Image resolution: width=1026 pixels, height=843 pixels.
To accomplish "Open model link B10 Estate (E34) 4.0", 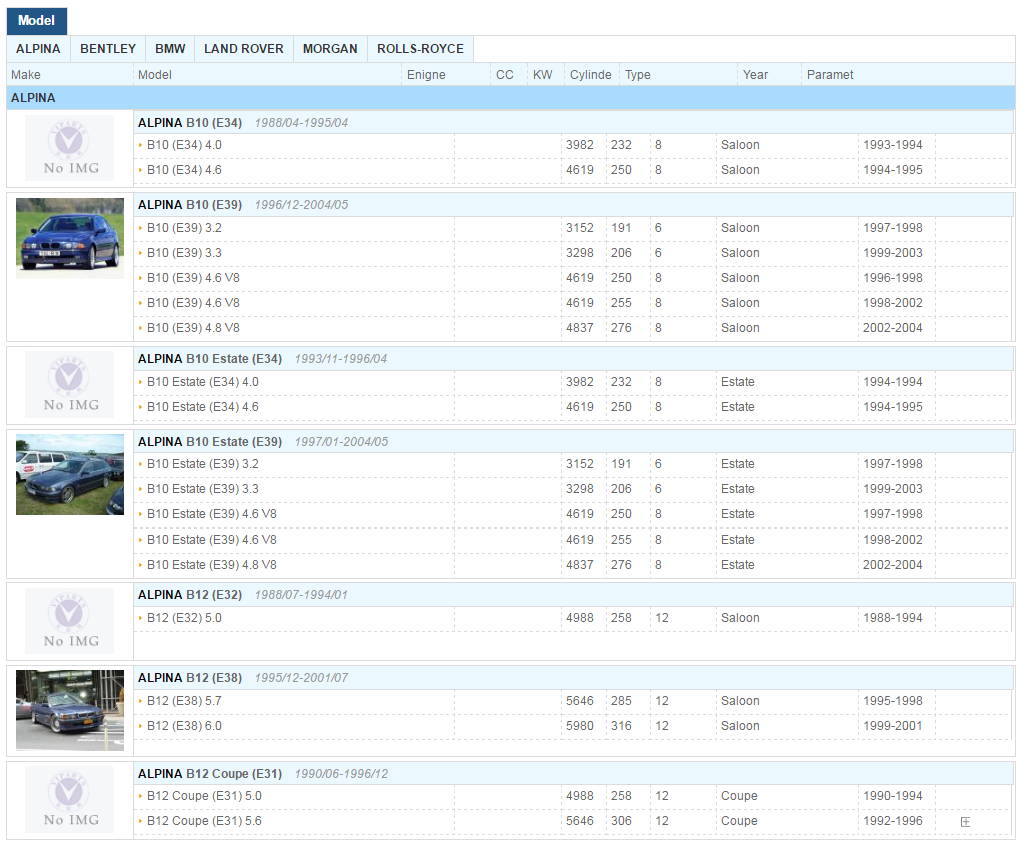I will pyautogui.click(x=203, y=382).
